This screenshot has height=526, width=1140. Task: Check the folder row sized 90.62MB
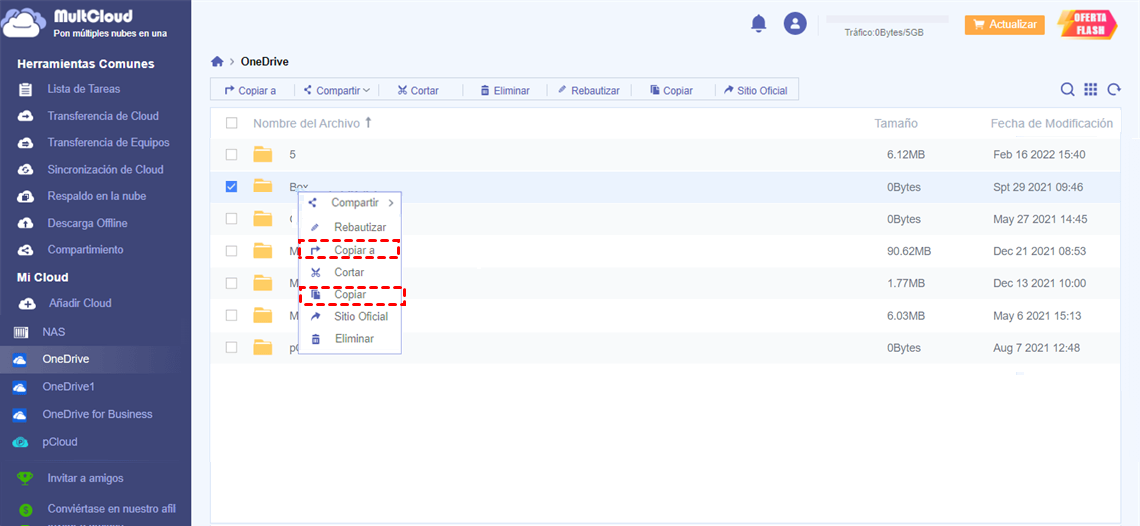click(x=231, y=251)
